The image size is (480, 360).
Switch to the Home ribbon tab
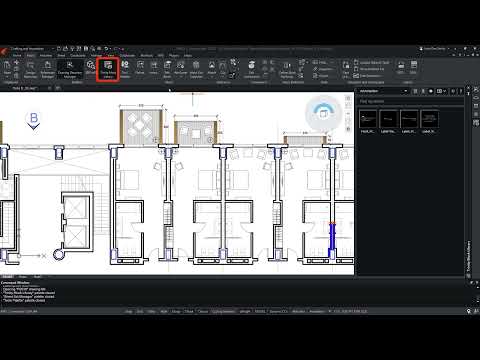(17, 56)
